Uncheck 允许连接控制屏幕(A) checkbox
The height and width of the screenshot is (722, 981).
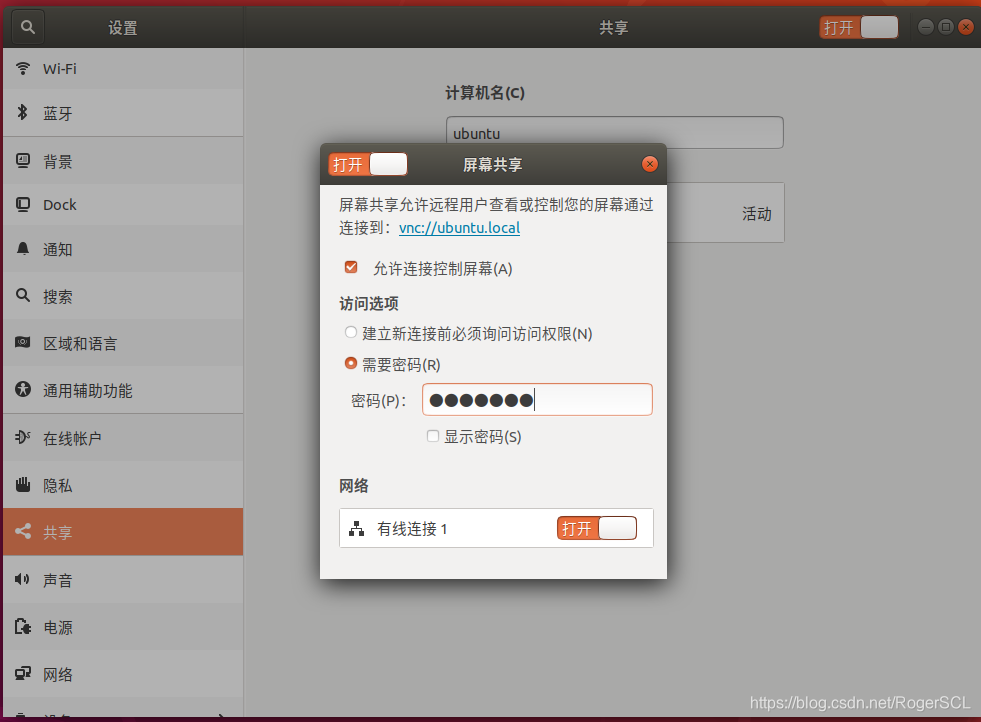351,268
